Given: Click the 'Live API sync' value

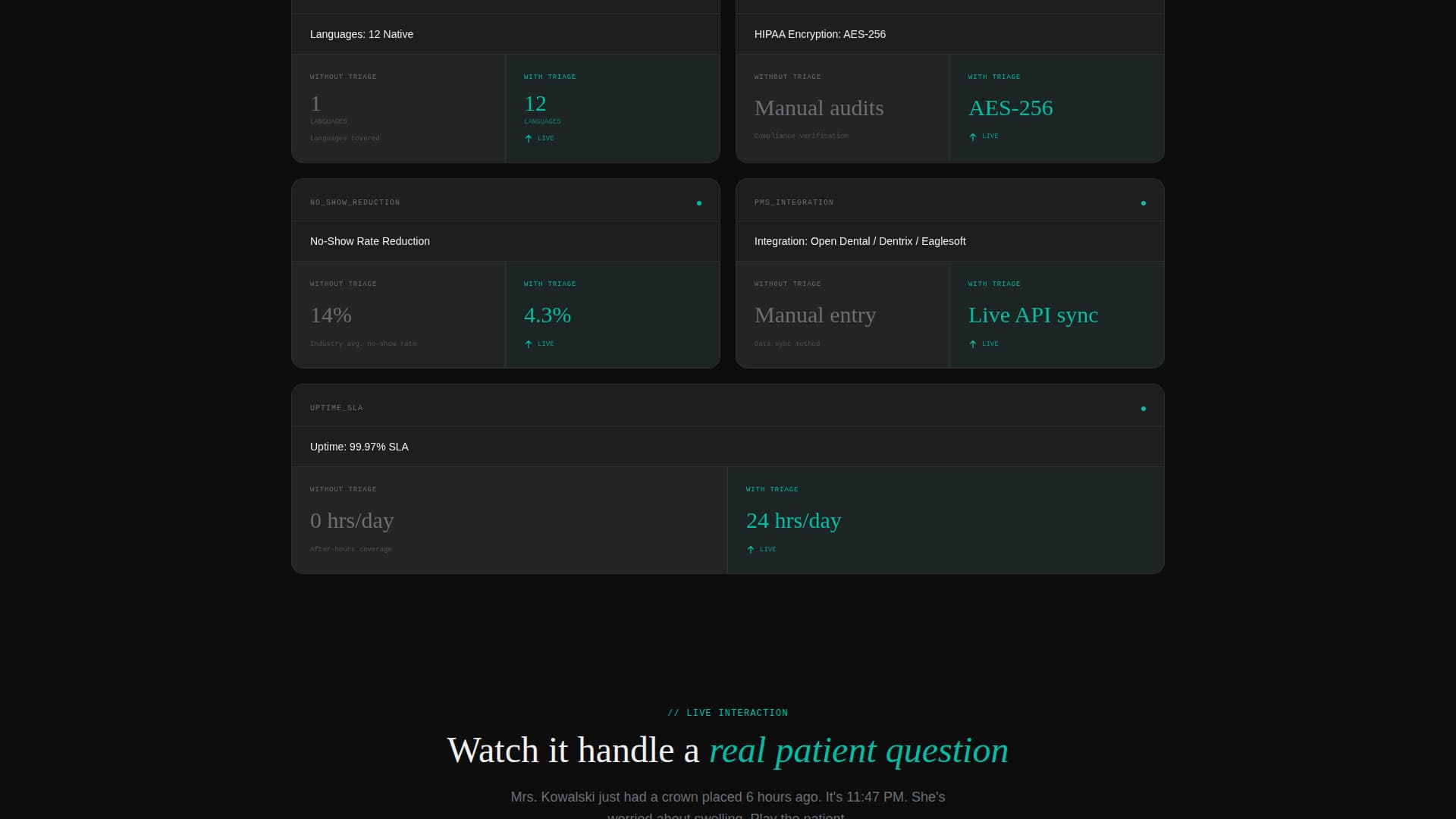Looking at the screenshot, I should (x=1033, y=315).
